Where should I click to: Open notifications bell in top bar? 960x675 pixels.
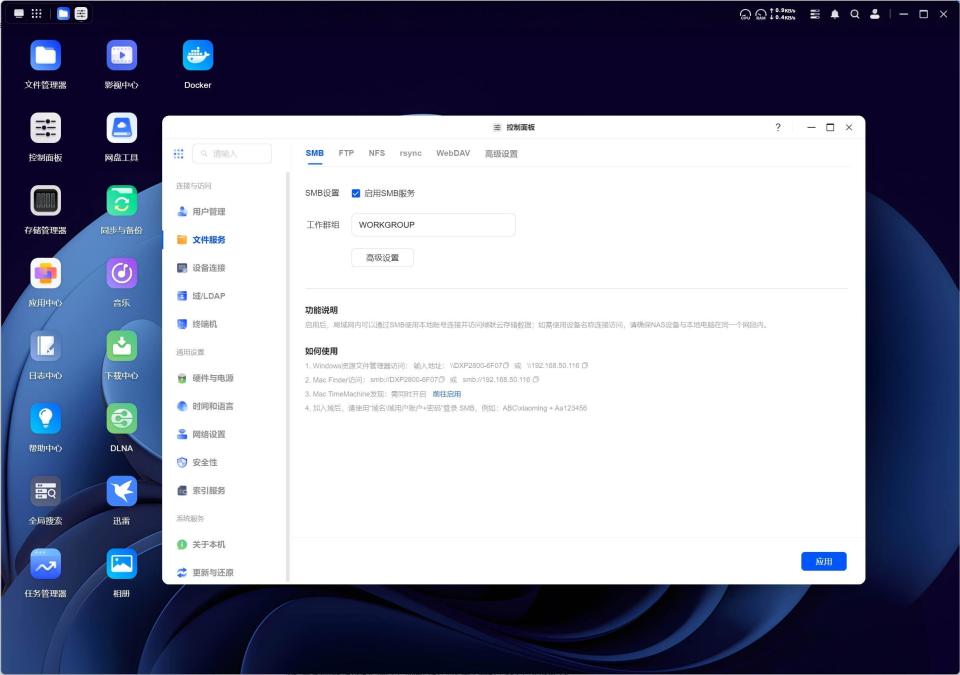click(x=834, y=14)
